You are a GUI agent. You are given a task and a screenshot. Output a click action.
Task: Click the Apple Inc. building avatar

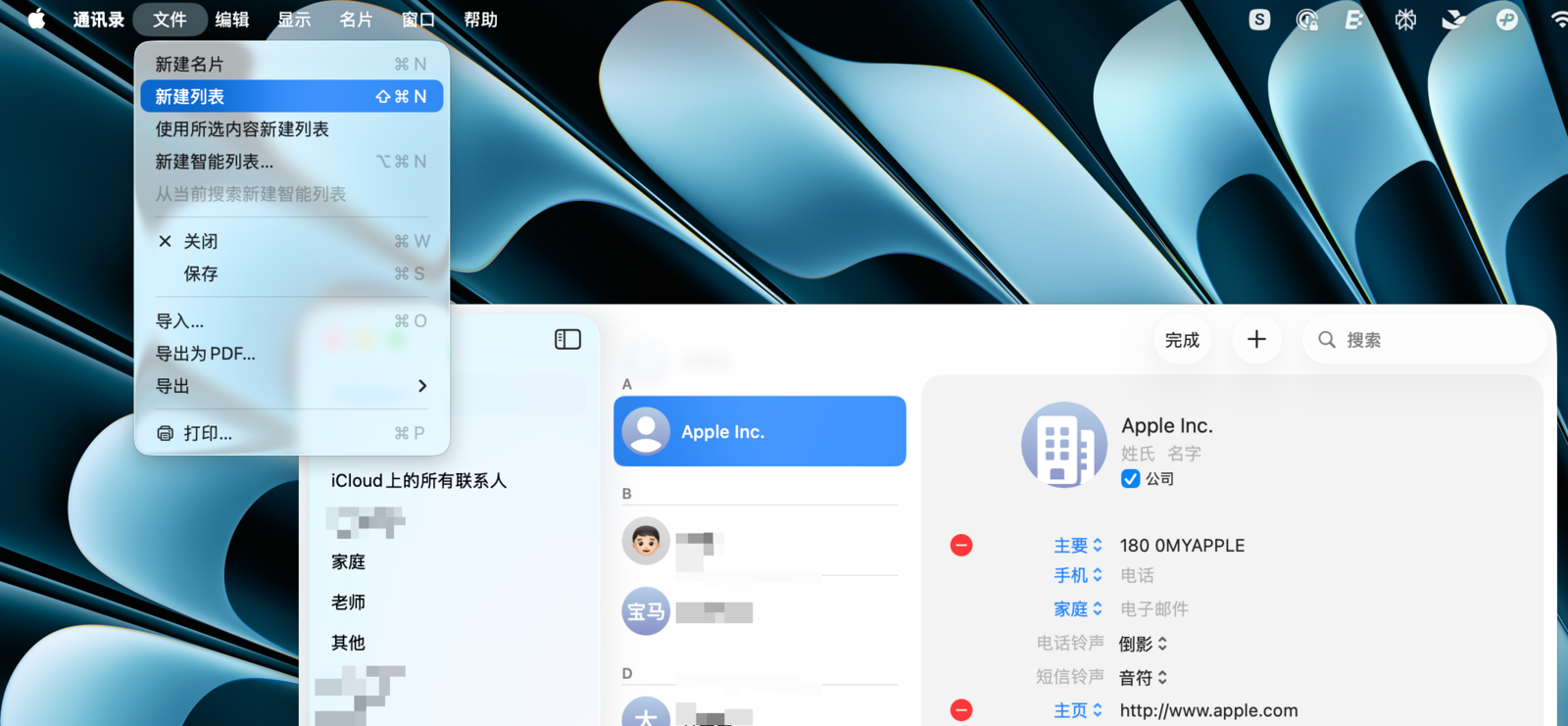[x=1063, y=445]
